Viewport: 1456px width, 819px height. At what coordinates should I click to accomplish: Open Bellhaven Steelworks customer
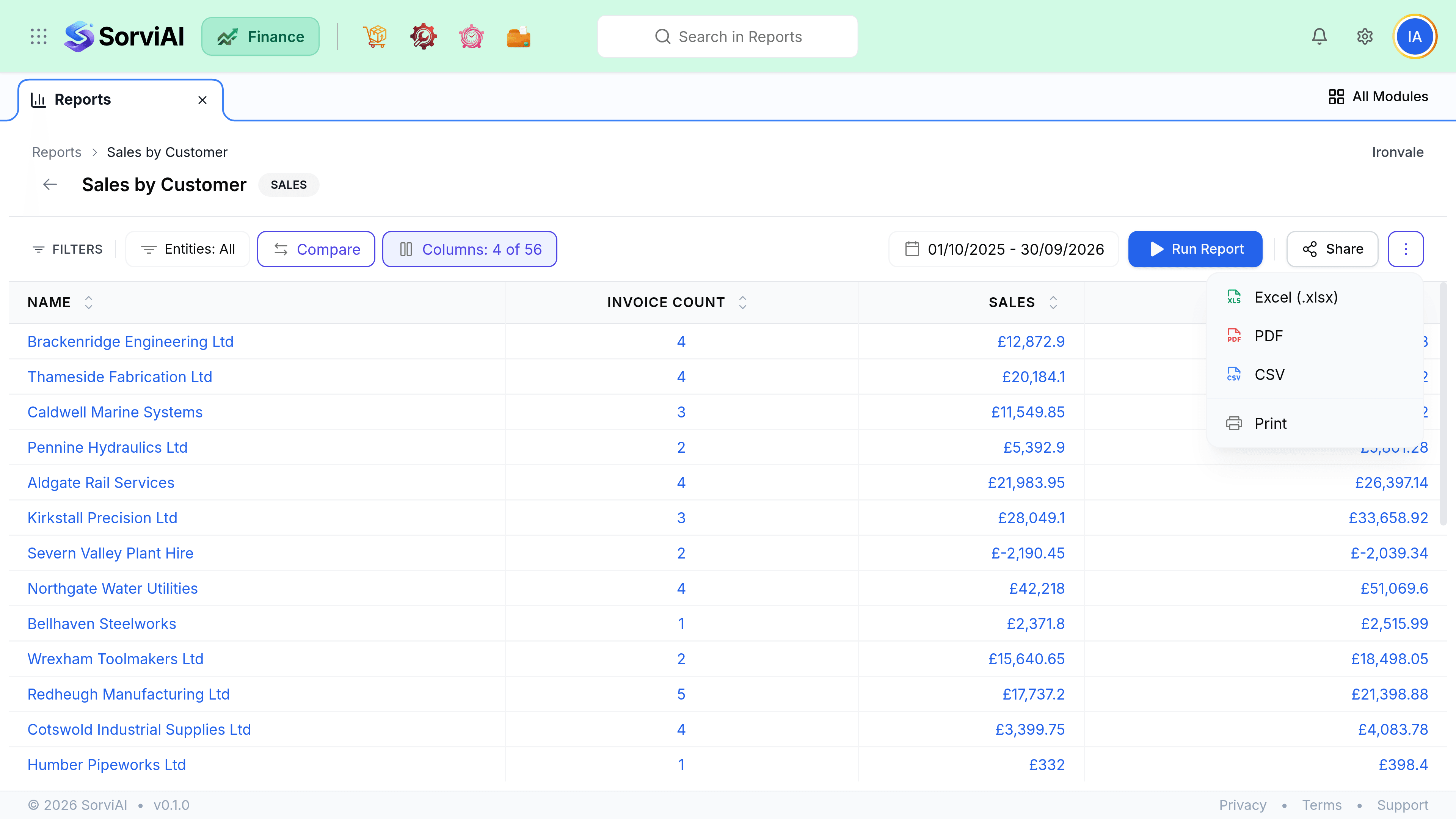[102, 624]
